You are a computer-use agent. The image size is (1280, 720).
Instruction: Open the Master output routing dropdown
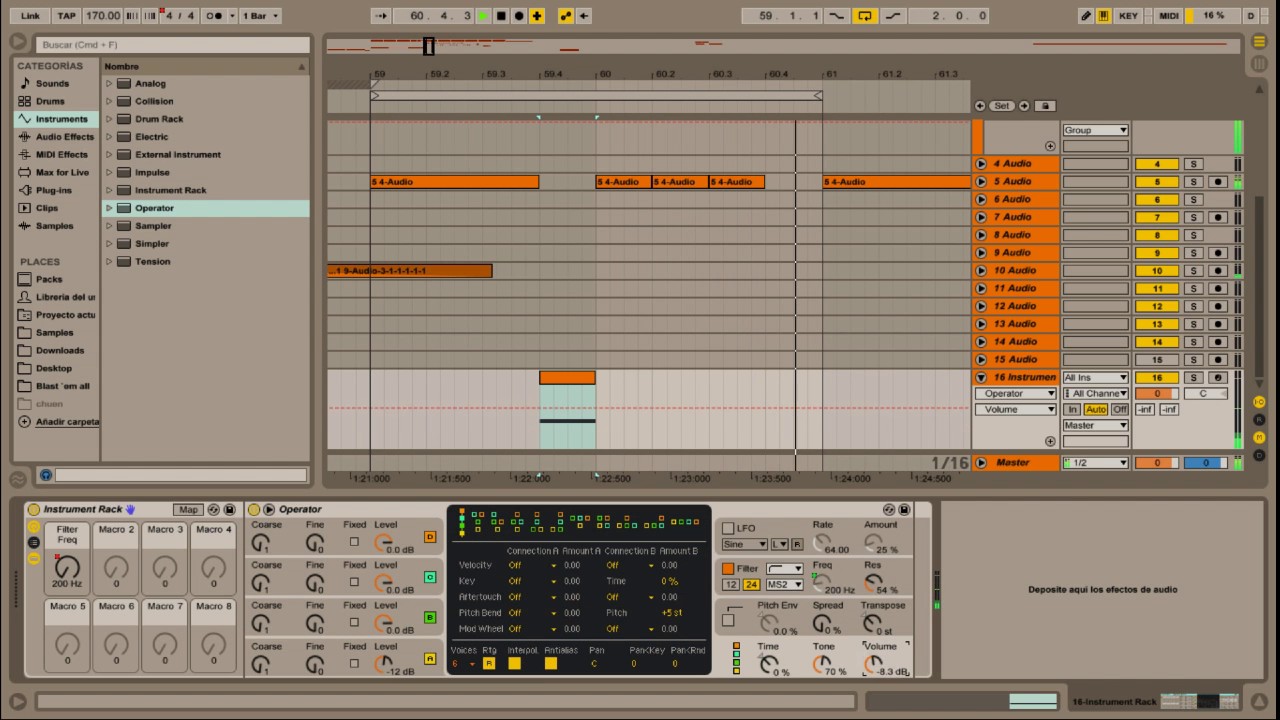[1095, 426]
